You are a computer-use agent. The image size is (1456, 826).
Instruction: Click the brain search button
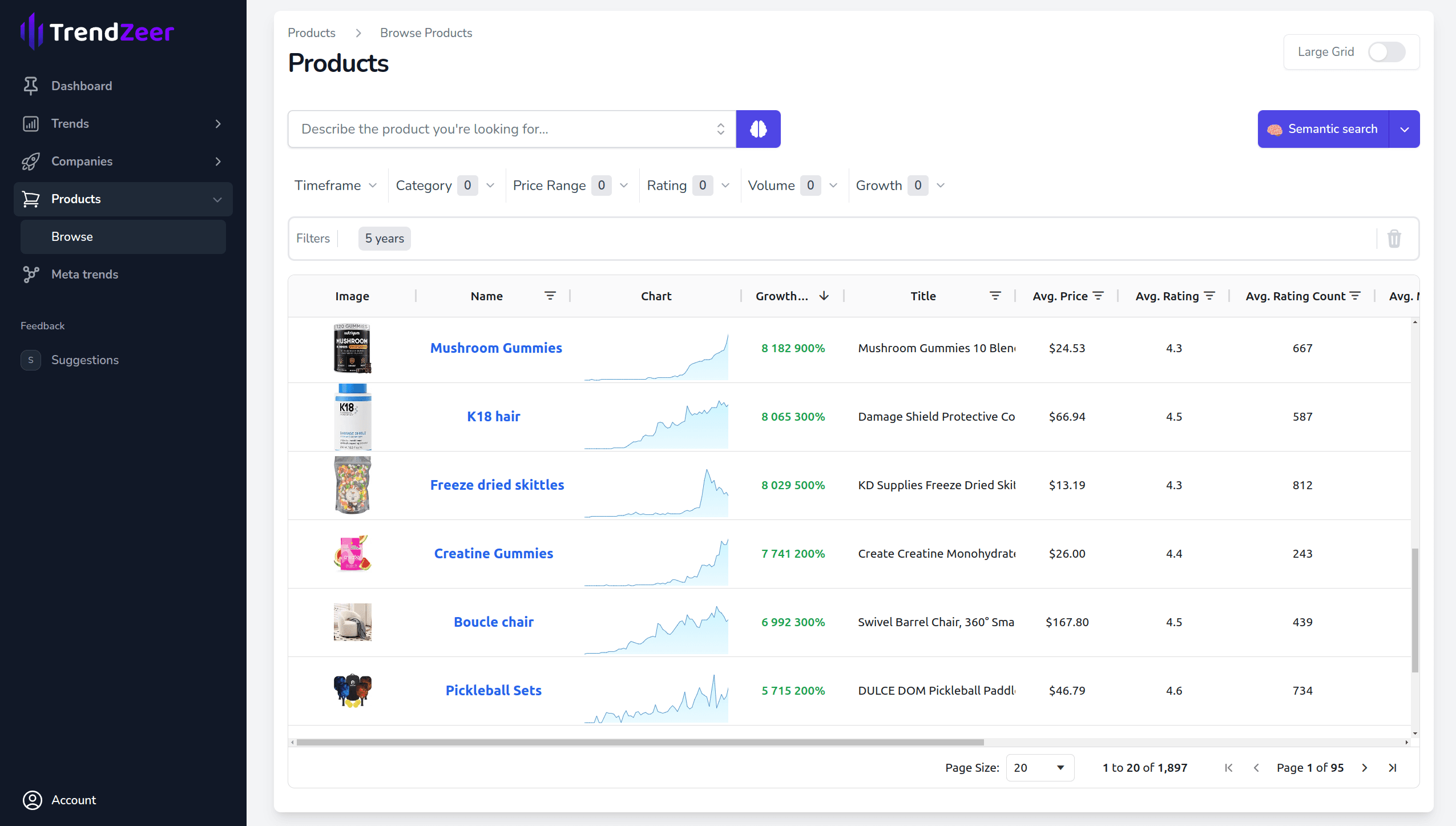click(x=758, y=129)
